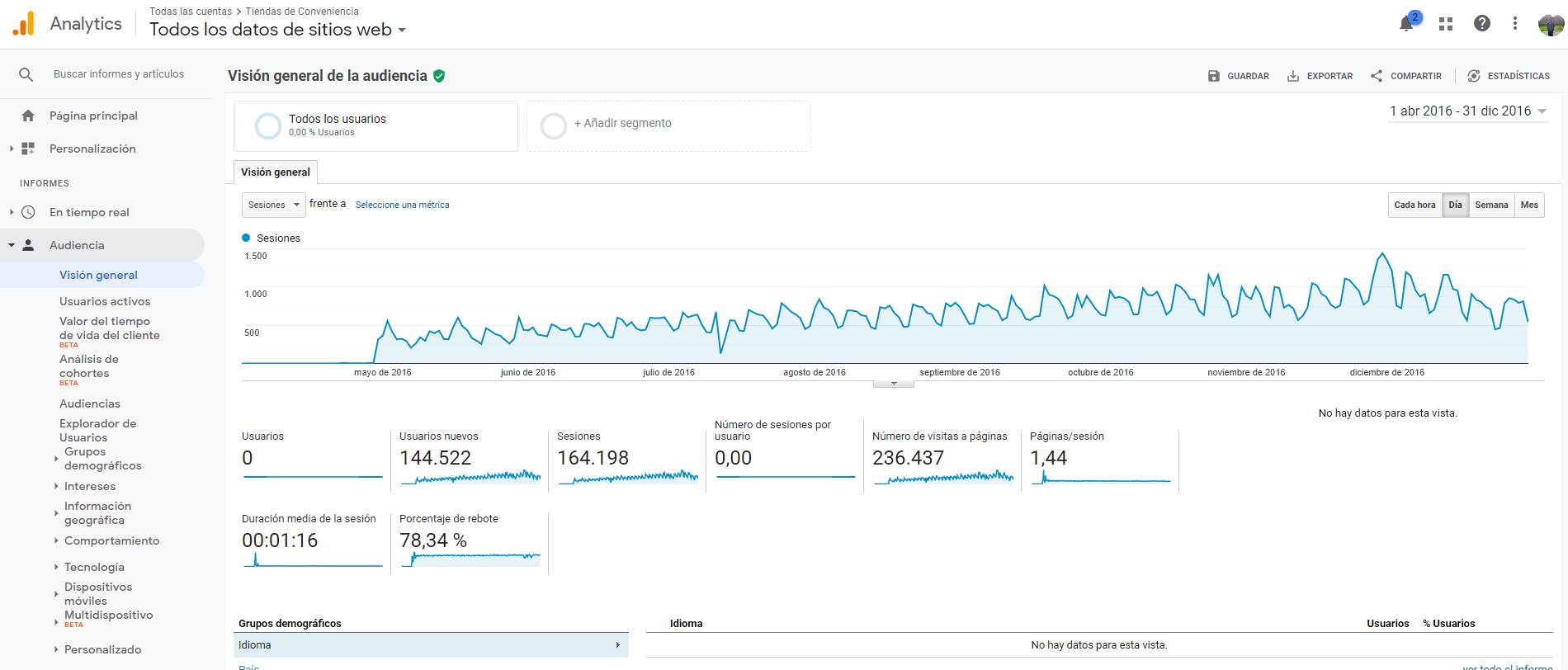Open Estadísticas insights panel
The width and height of the screenshot is (1568, 670).
[x=1509, y=76]
